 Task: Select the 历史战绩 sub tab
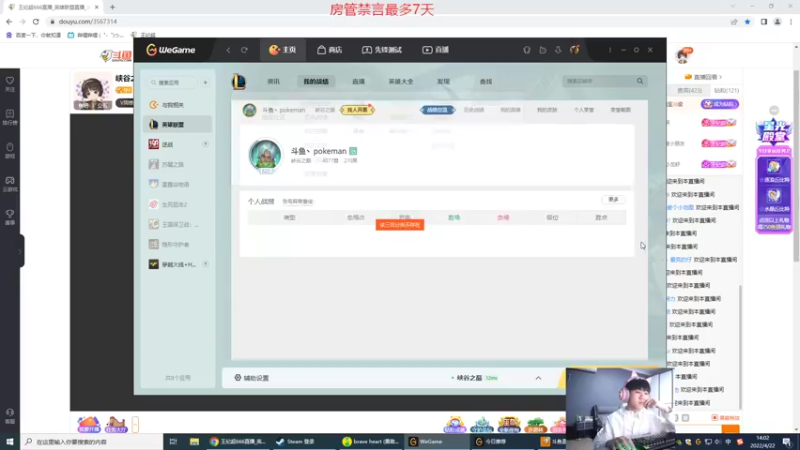pos(473,110)
